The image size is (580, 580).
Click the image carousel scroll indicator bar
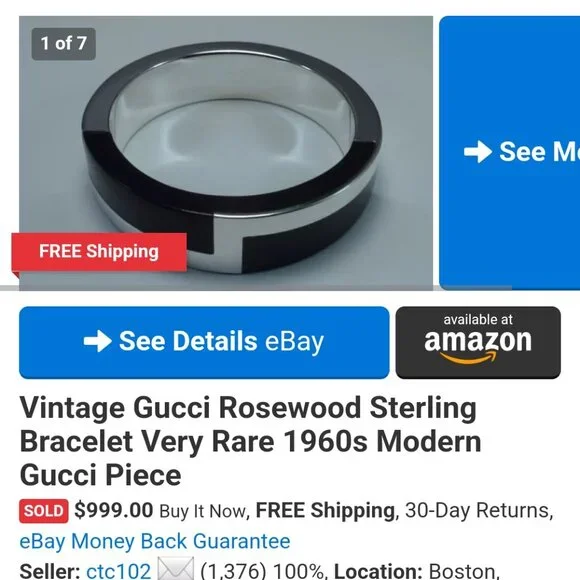[255, 288]
